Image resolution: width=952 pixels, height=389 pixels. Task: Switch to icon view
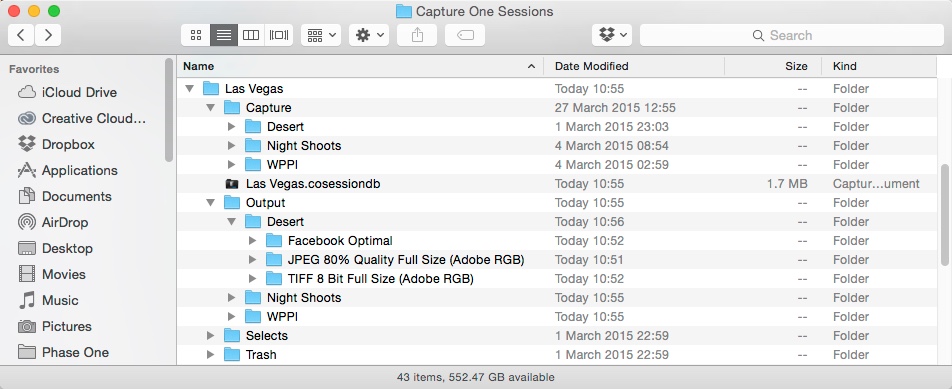click(196, 35)
